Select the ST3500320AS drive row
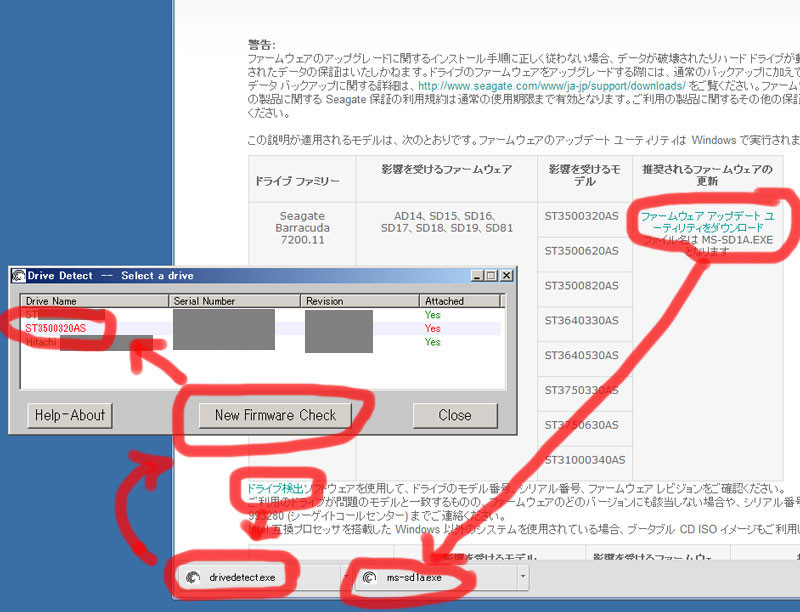Viewport: 800px width, 612px height. 260,328
